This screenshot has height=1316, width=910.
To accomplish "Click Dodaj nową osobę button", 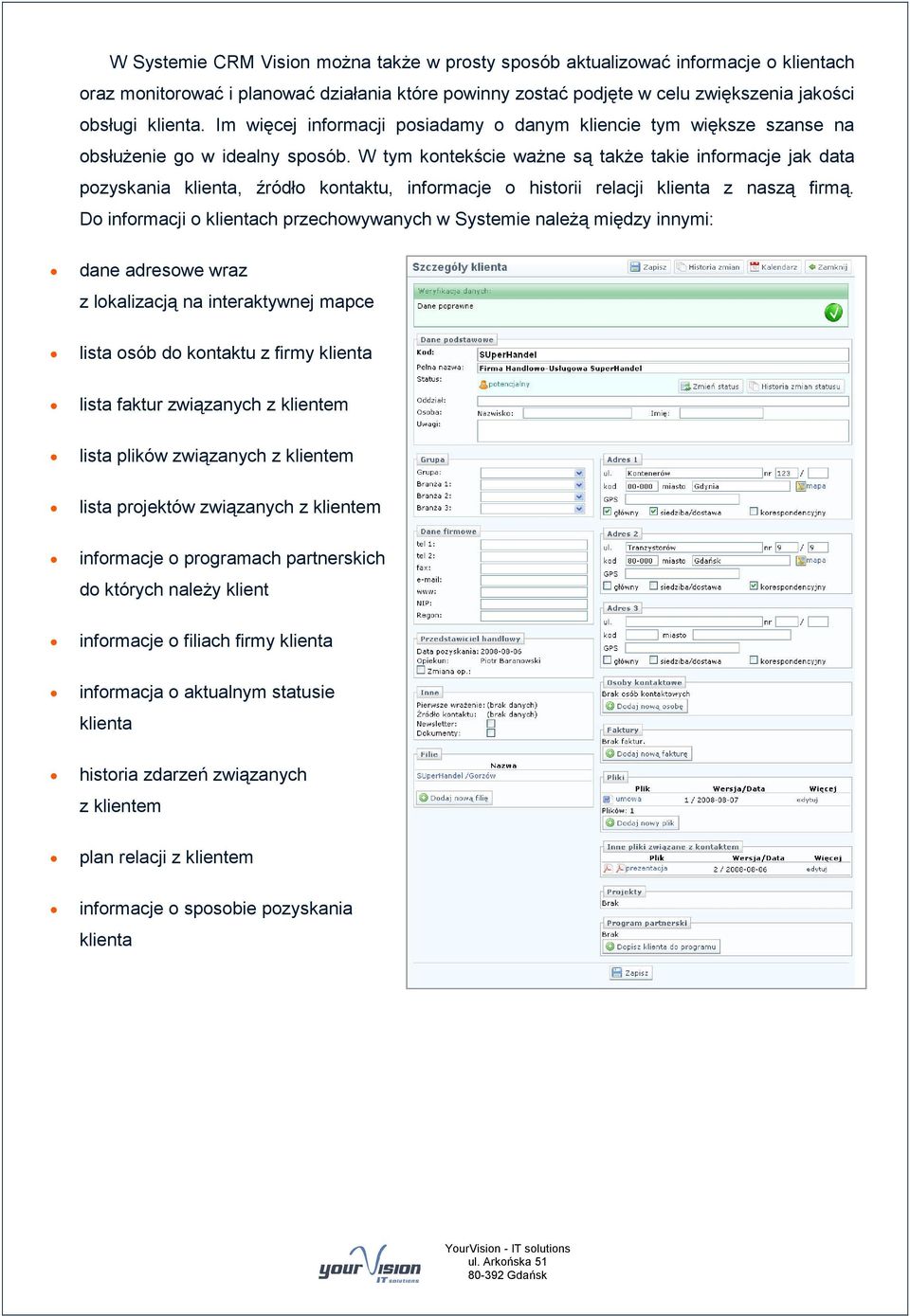I will pos(645,706).
